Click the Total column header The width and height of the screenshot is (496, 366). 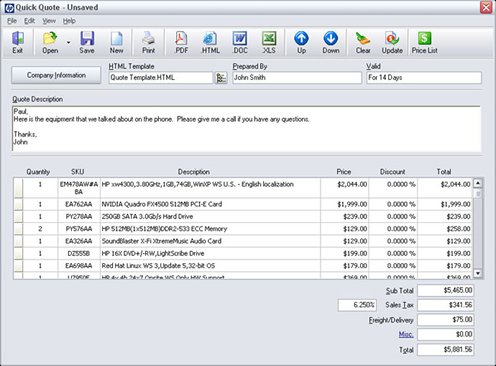444,172
